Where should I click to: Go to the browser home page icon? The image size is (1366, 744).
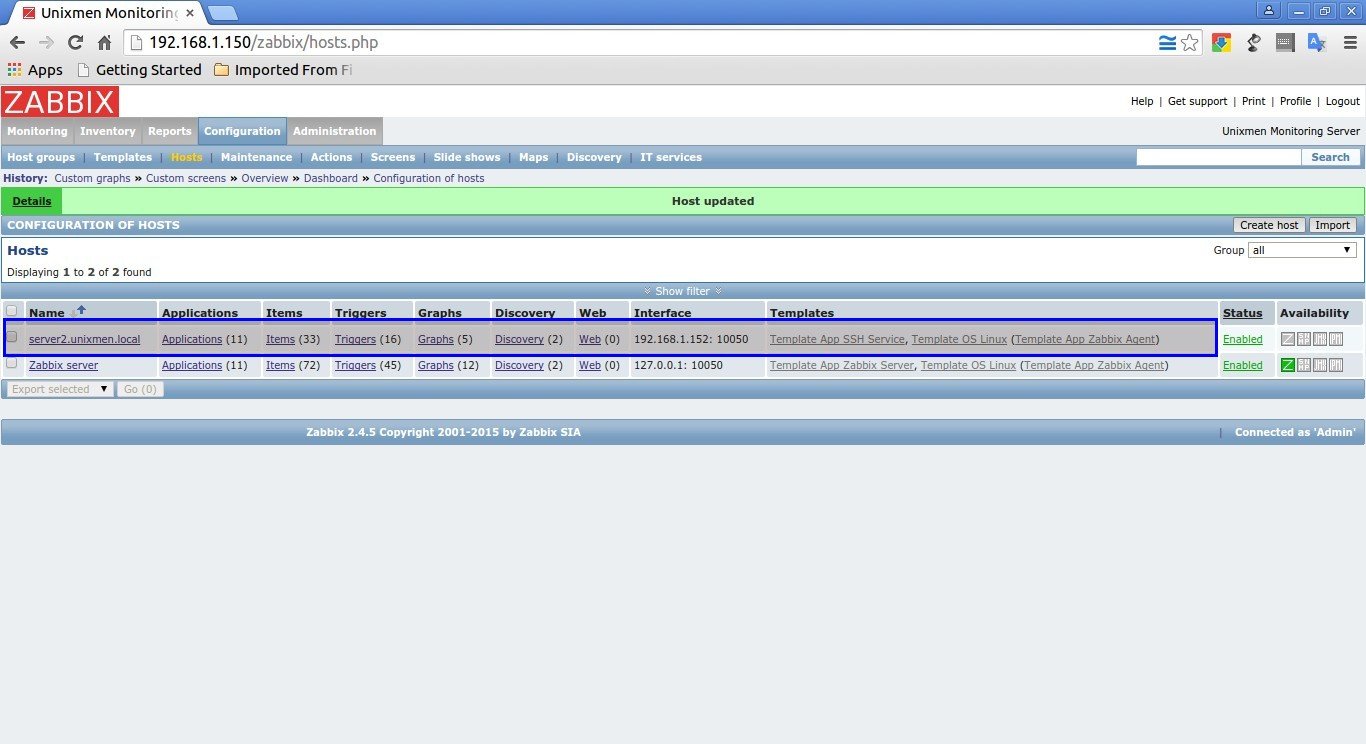(104, 43)
